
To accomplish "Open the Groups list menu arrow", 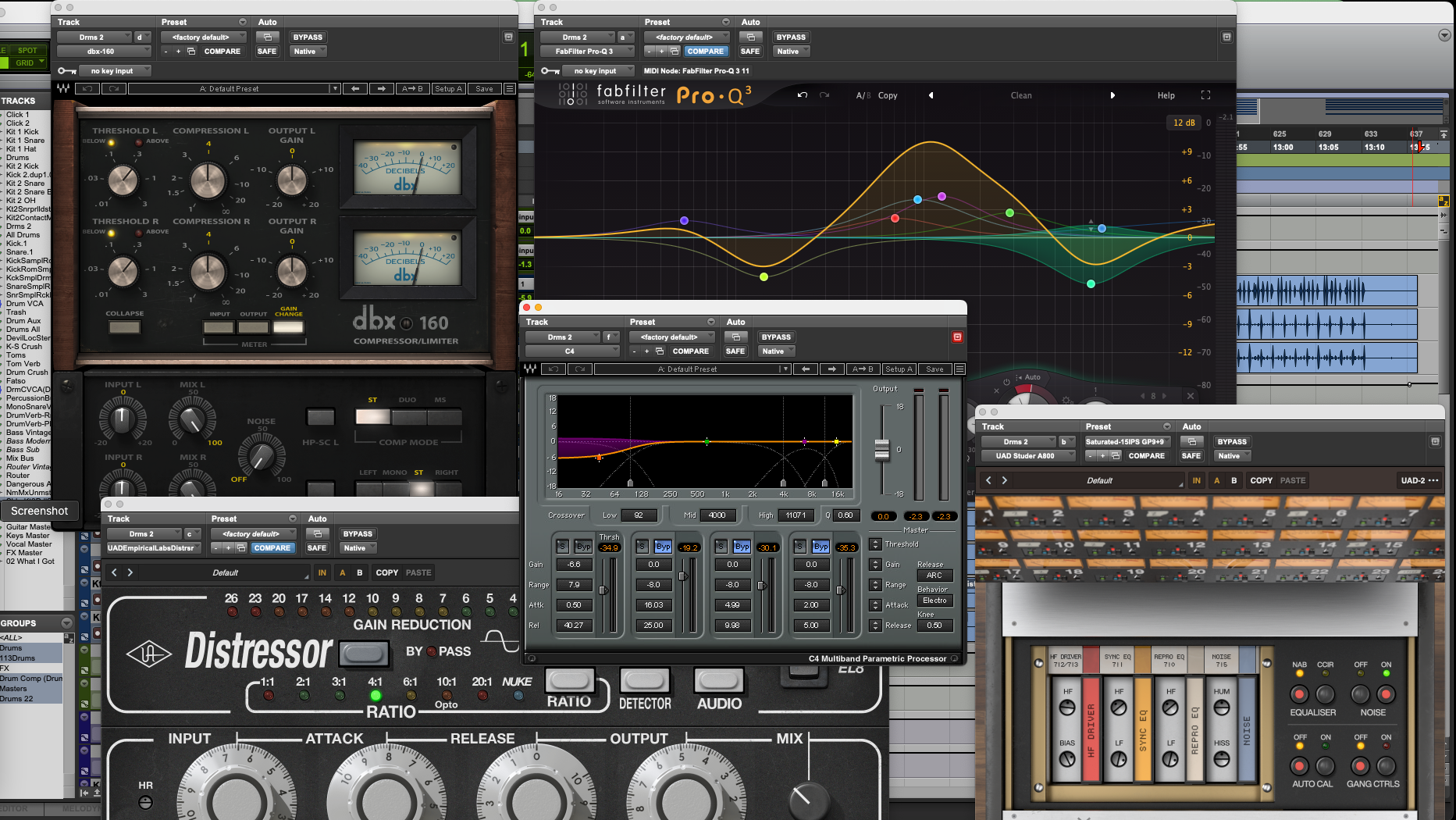I will pos(67,623).
